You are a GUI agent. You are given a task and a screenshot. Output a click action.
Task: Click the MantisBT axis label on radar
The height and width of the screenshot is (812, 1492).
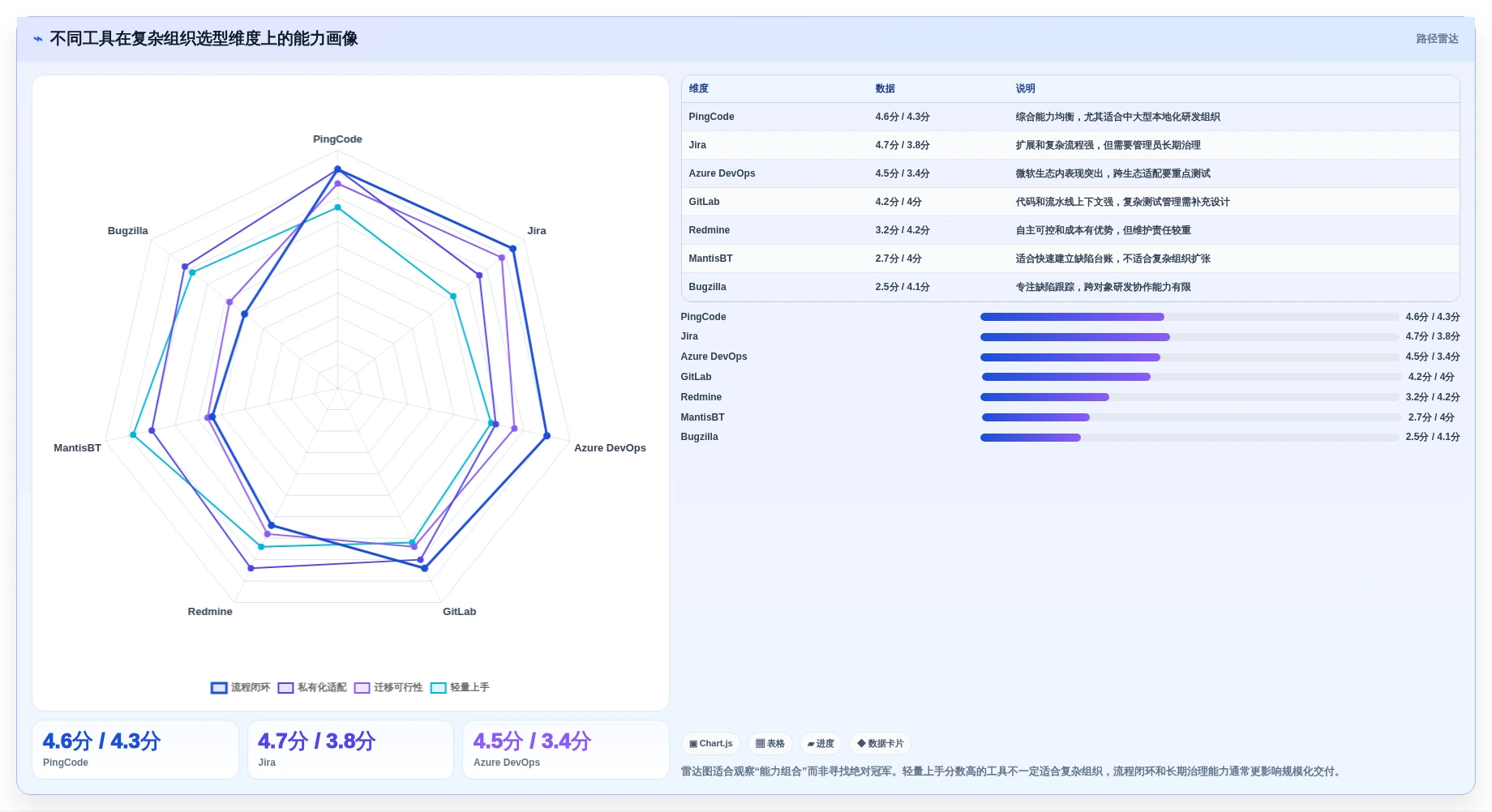(77, 448)
